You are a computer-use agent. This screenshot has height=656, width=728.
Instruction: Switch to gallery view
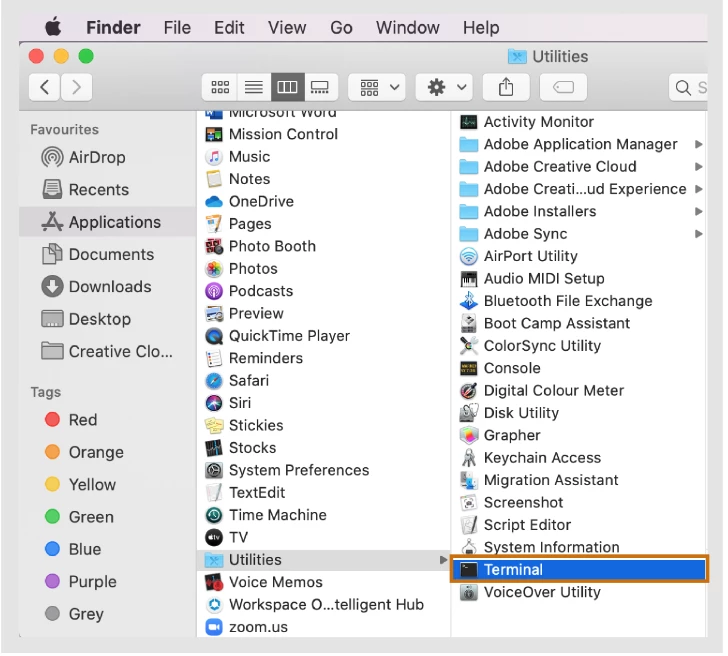click(321, 87)
